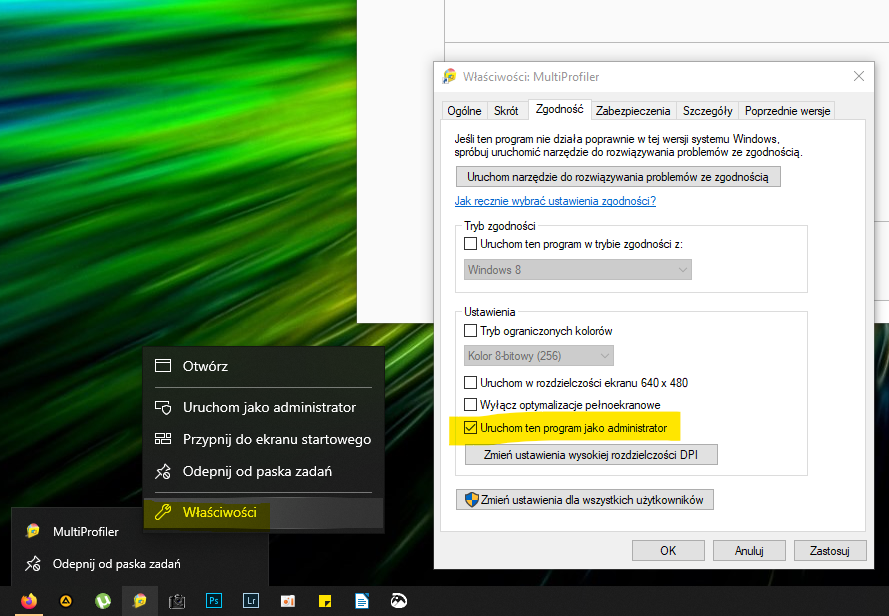Click the Photoshop taskbar icon
The width and height of the screenshot is (889, 616).
tap(213, 601)
